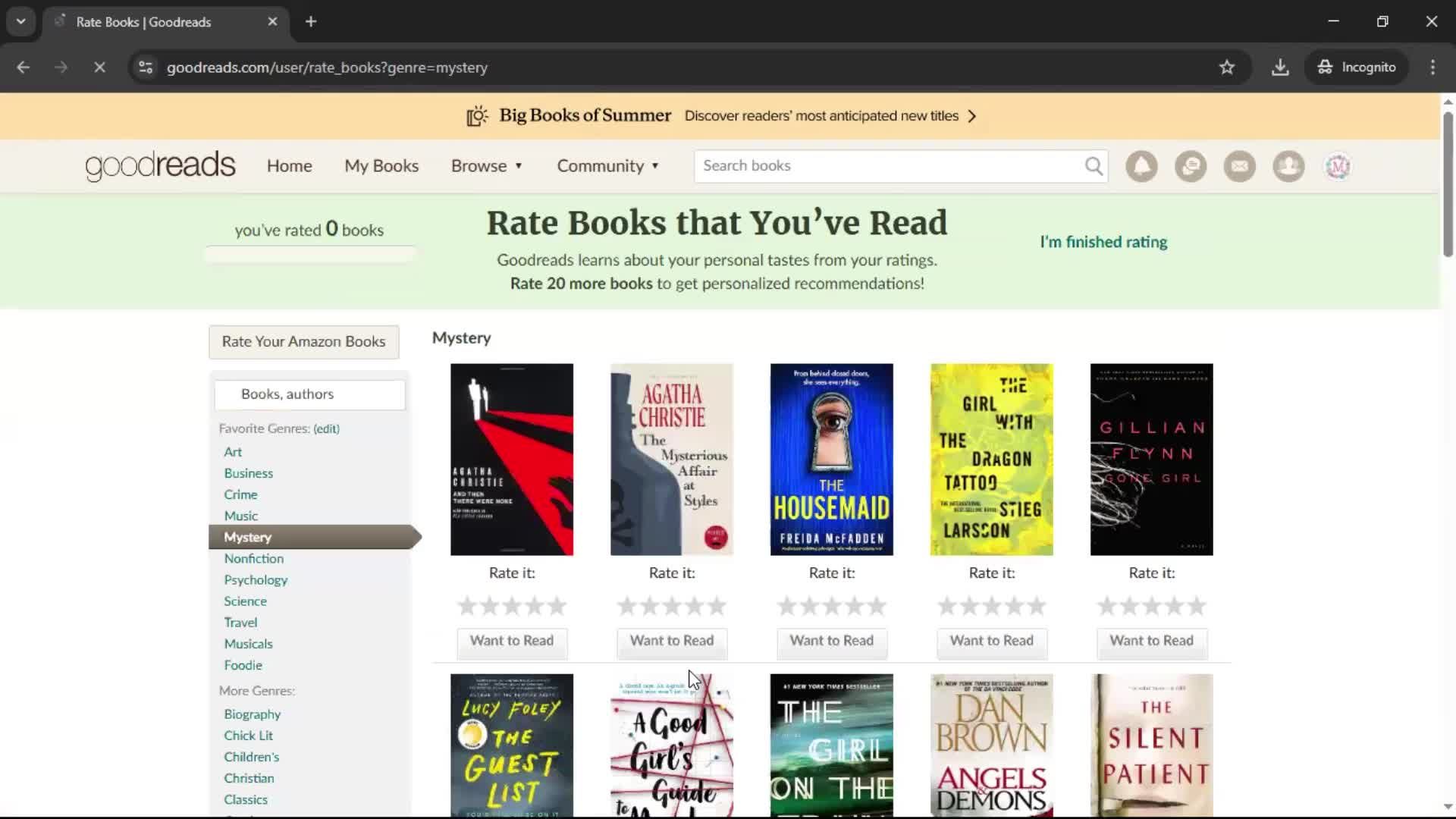This screenshot has width=1456, height=819.
Task: Click the goodreads logo
Action: click(x=160, y=166)
